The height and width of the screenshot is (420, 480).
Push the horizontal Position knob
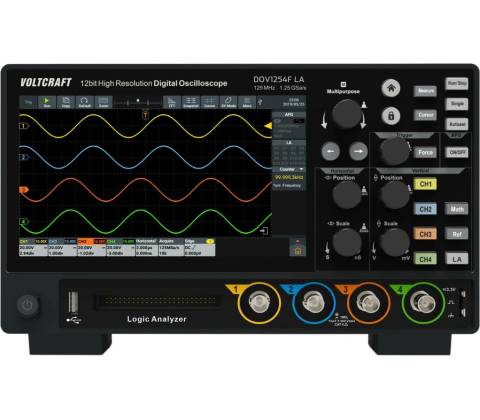(346, 195)
